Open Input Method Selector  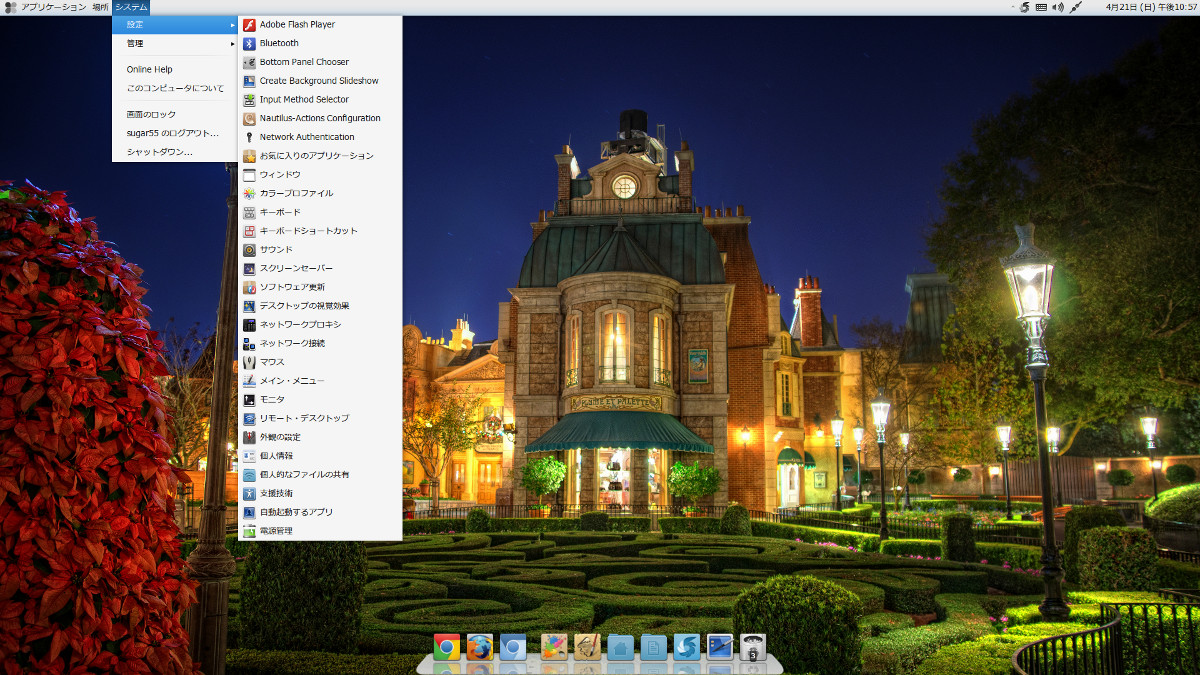320,99
